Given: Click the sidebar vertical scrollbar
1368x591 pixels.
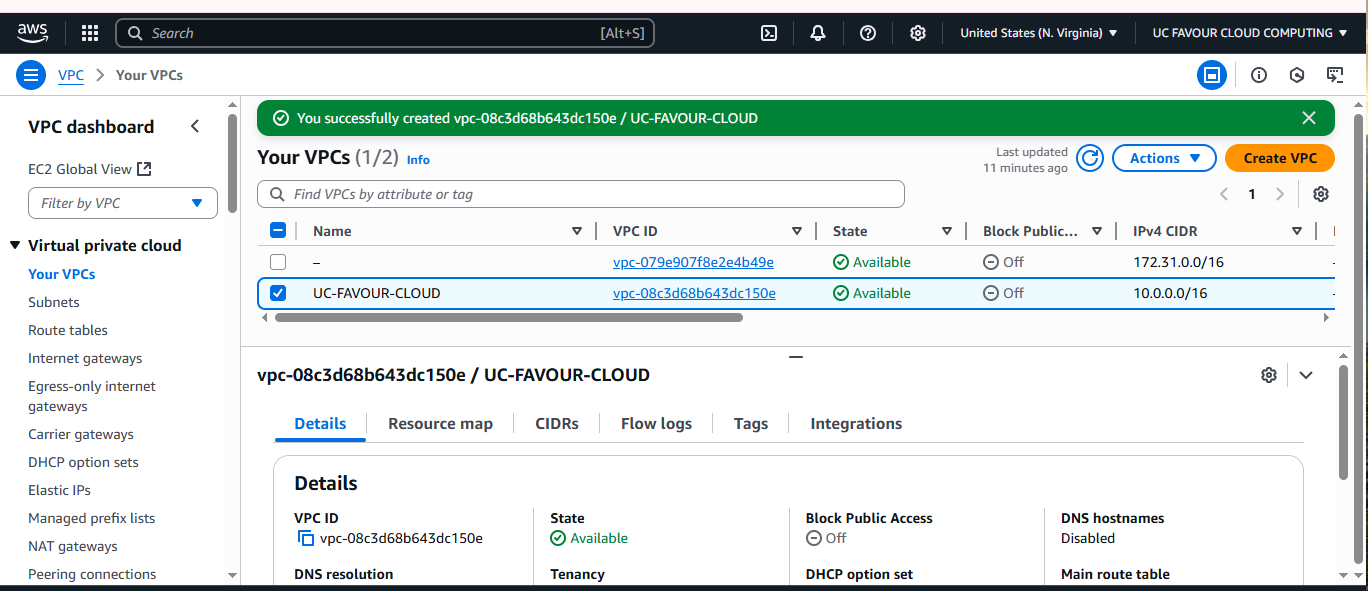Looking at the screenshot, I should tap(232, 165).
